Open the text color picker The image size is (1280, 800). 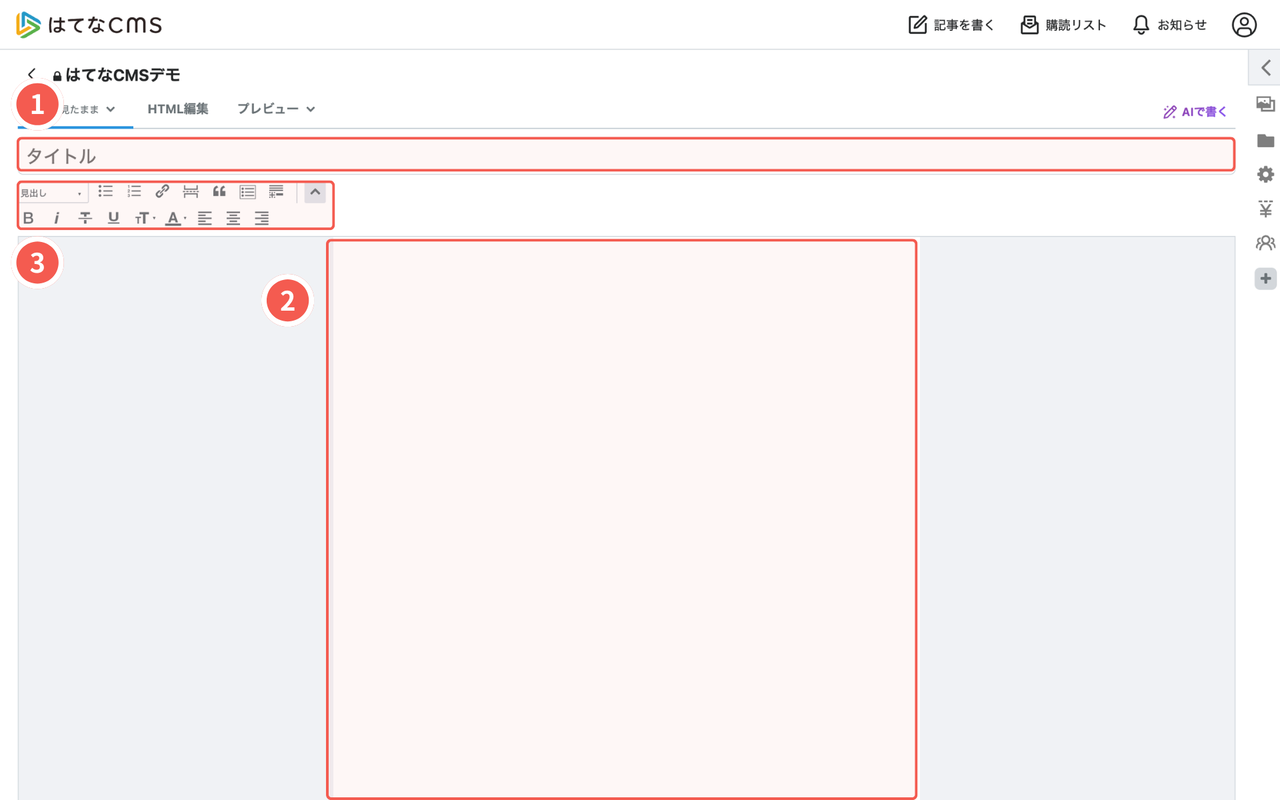click(175, 218)
